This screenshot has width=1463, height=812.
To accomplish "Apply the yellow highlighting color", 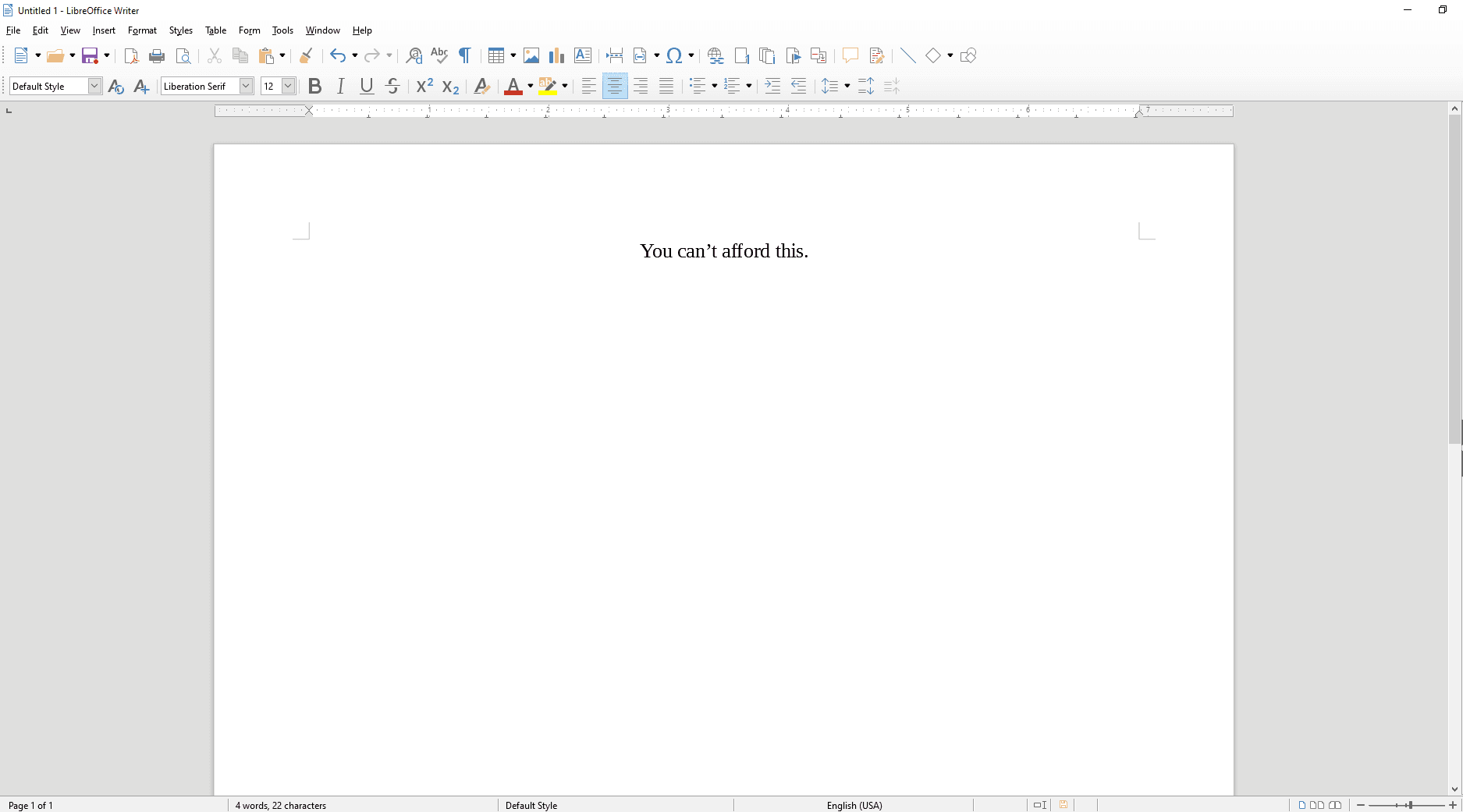I will pyautogui.click(x=548, y=86).
